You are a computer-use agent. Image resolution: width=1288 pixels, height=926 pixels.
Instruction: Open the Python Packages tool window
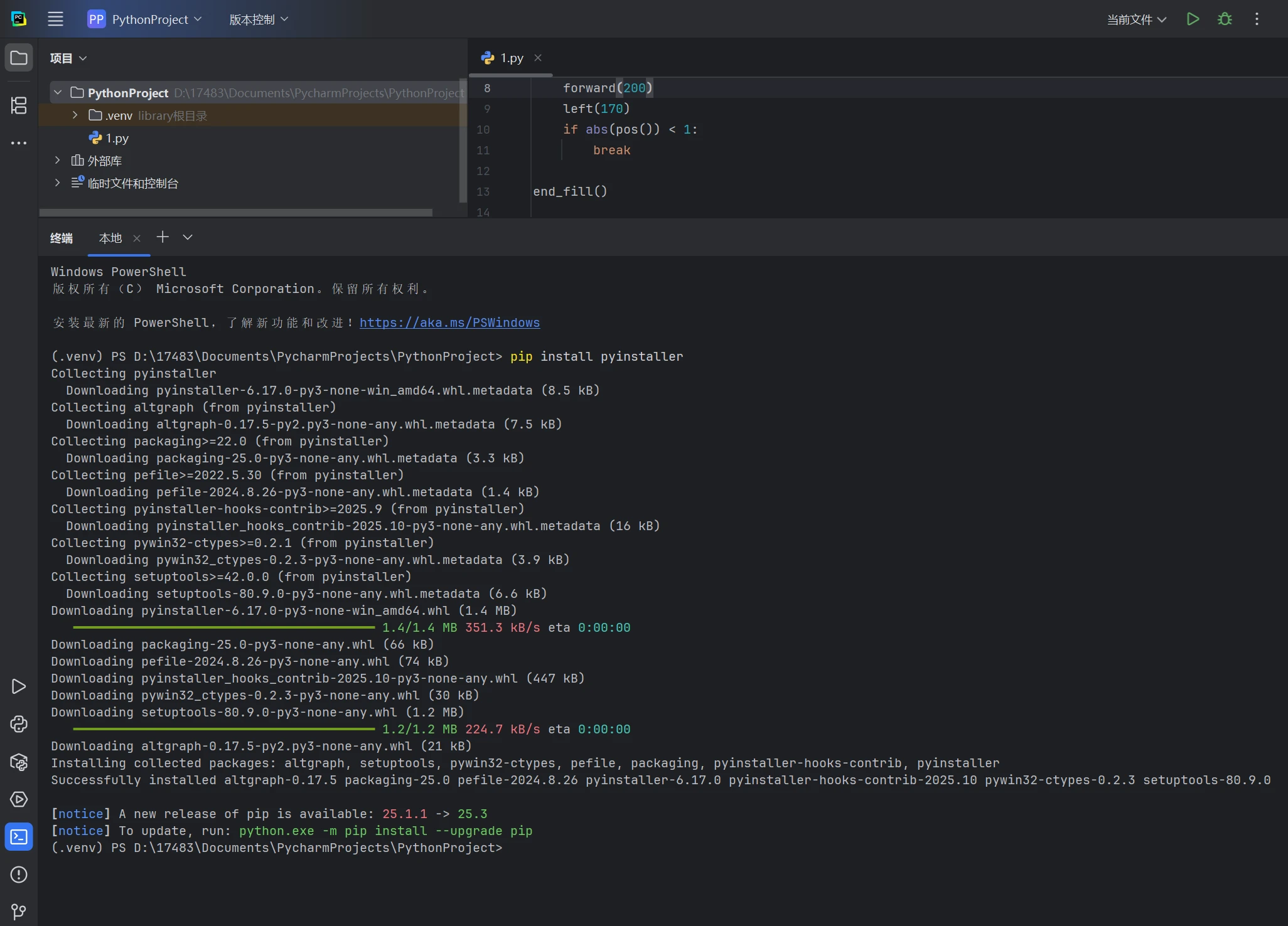point(19,763)
